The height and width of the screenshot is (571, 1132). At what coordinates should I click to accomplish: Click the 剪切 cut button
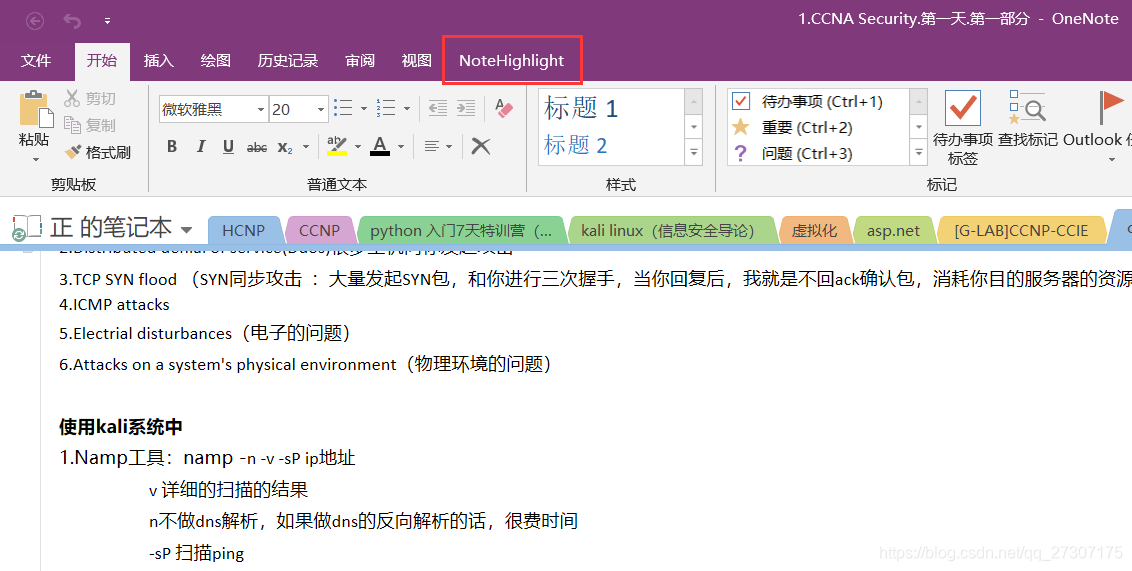click(90, 98)
